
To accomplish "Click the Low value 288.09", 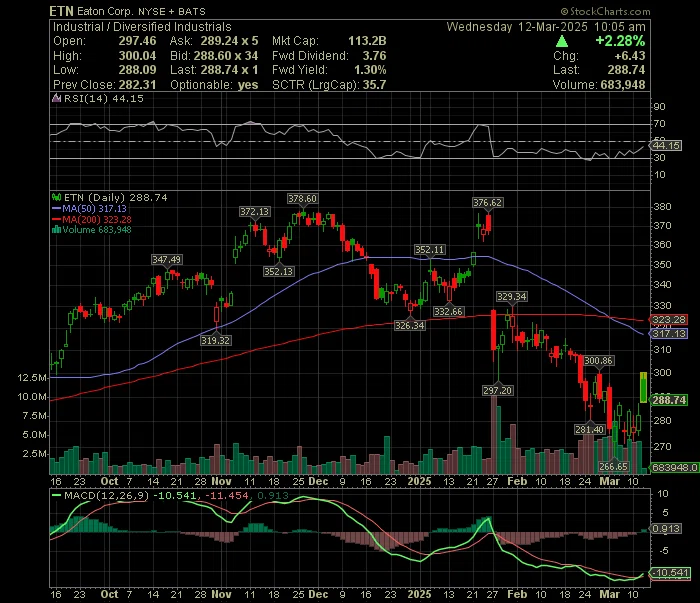I will (x=138, y=70).
